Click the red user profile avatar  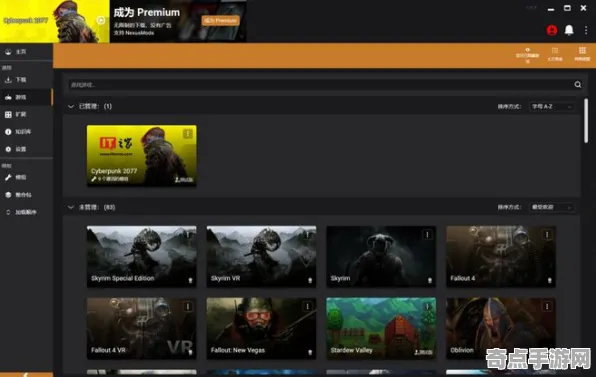point(552,30)
